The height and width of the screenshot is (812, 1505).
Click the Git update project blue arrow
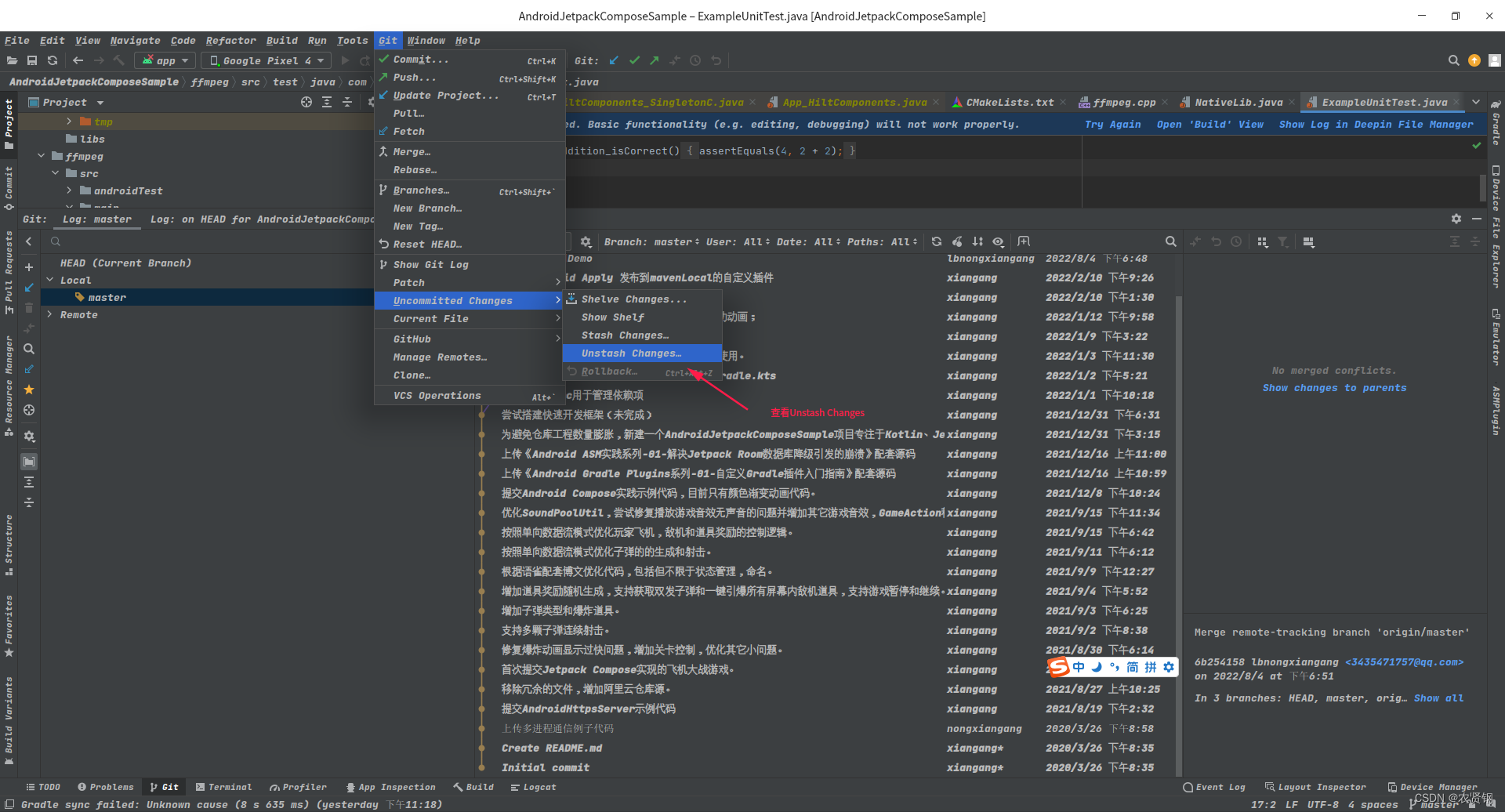click(614, 60)
